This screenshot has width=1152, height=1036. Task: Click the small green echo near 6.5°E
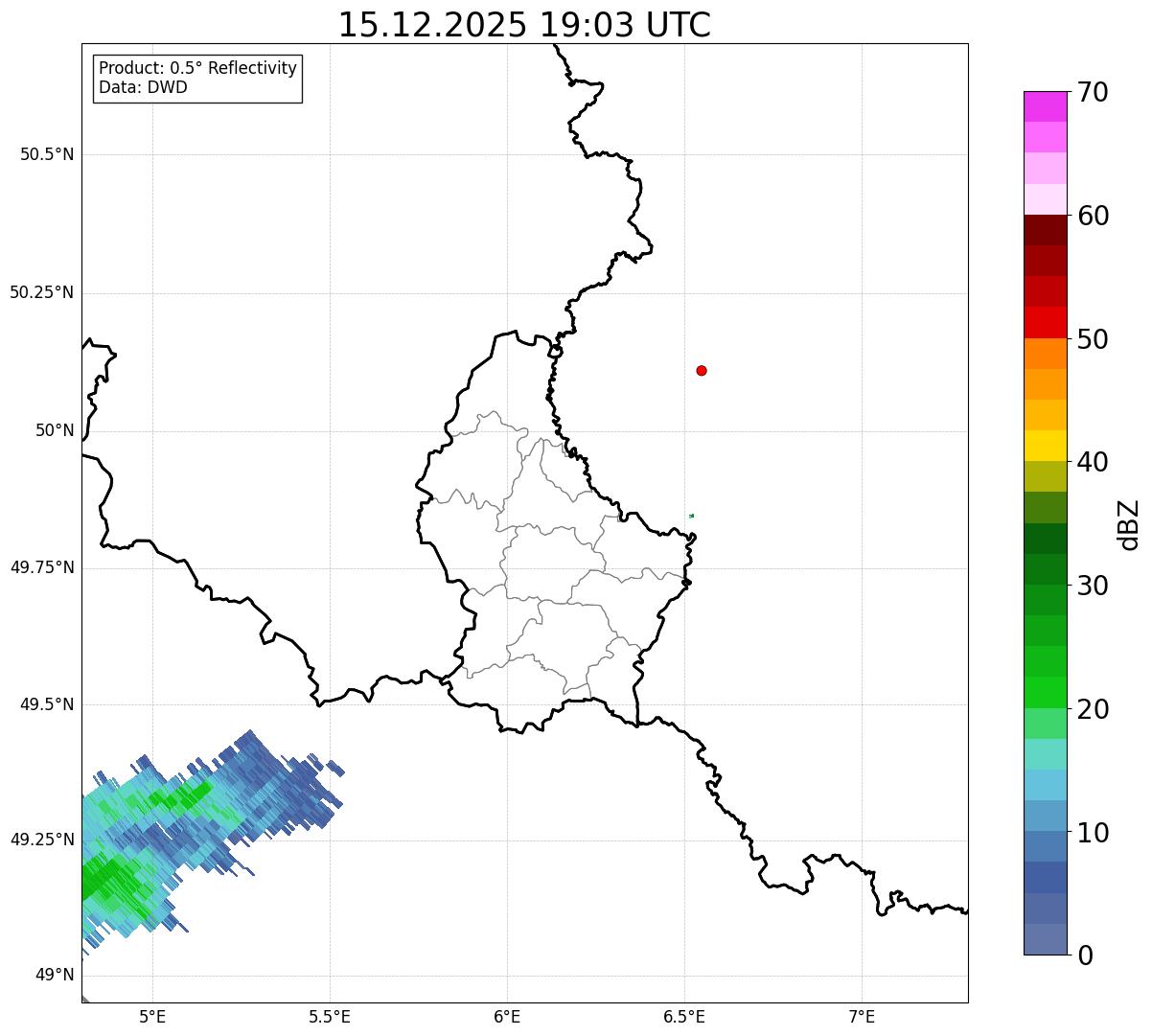[691, 516]
